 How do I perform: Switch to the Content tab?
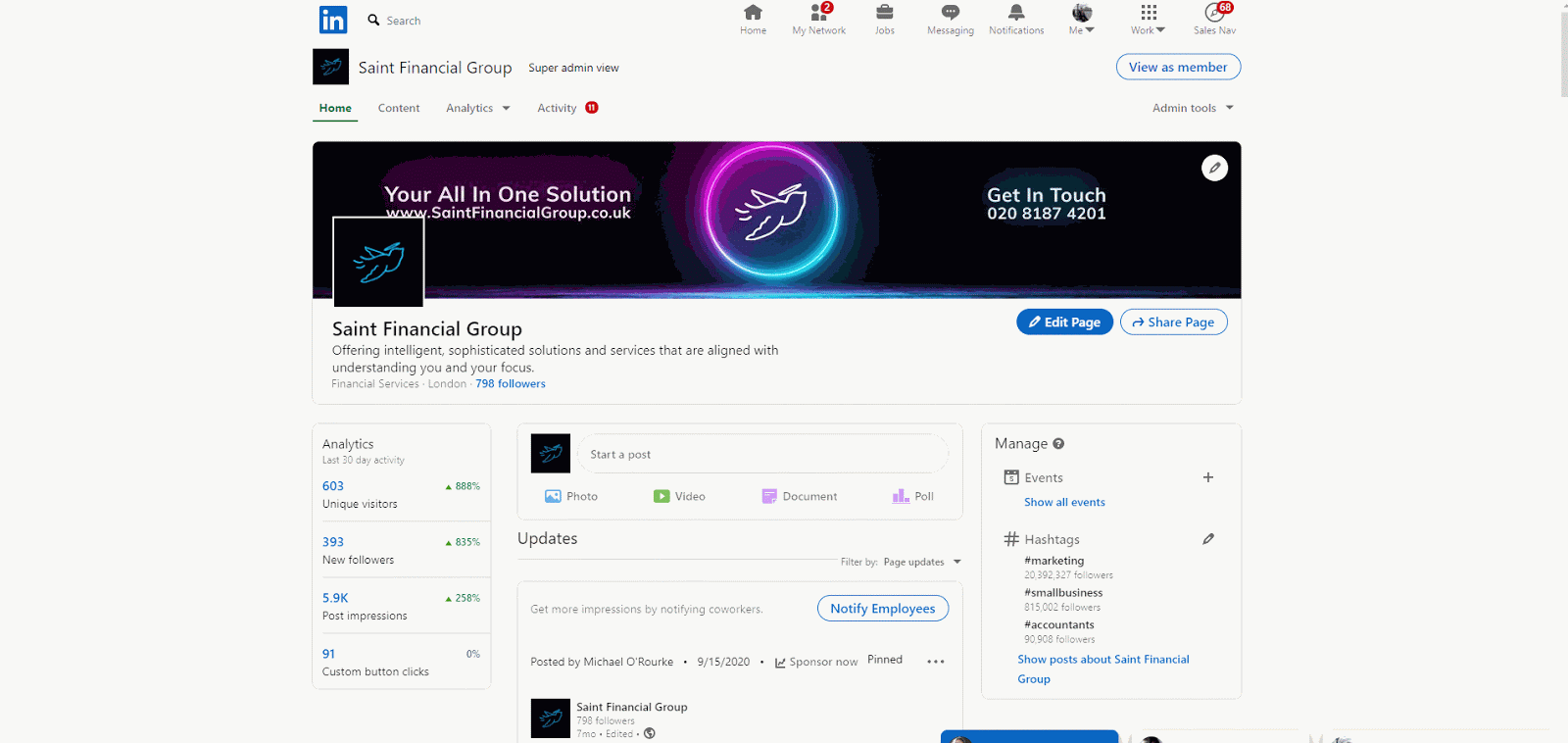click(399, 108)
